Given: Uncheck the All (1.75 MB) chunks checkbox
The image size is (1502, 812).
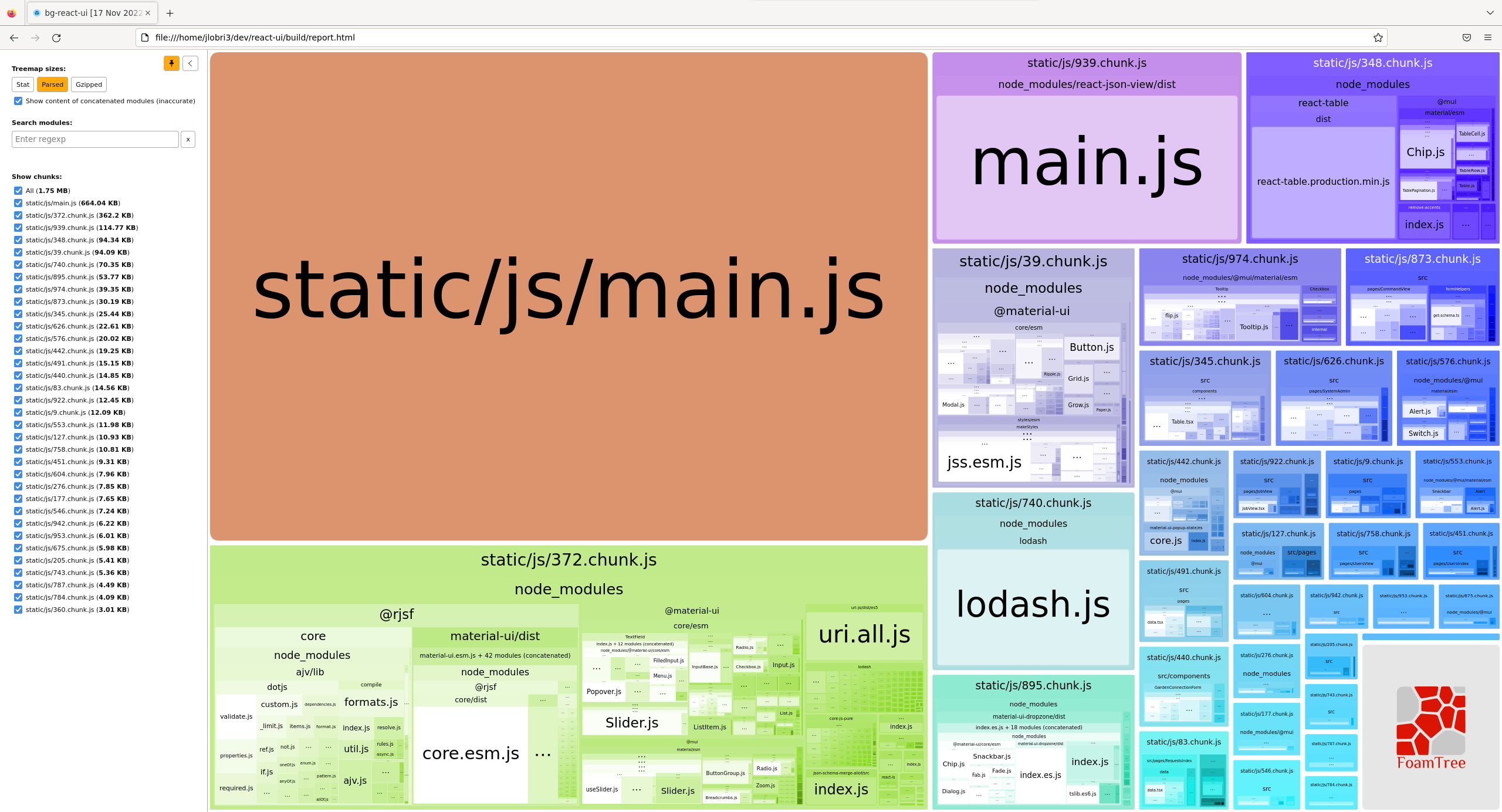Looking at the screenshot, I should pos(18,191).
